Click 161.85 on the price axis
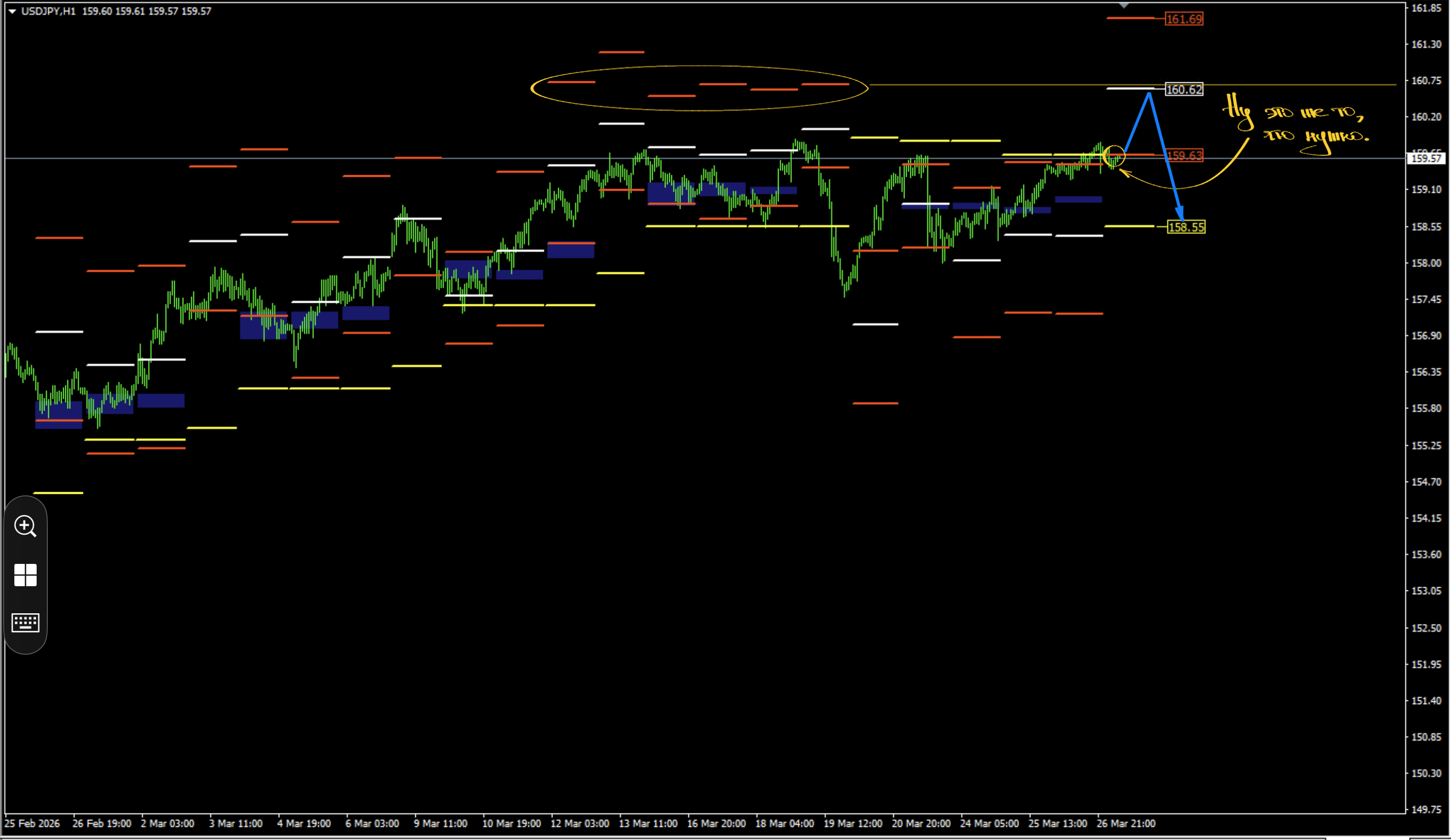 [1426, 8]
